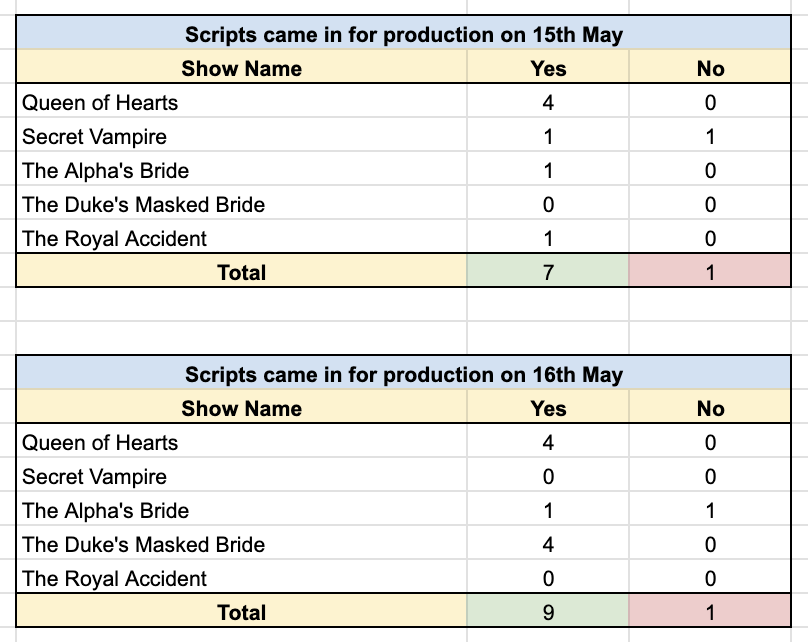The height and width of the screenshot is (642, 808).
Task: Select the 16th May table title cell
Action: pyautogui.click(x=403, y=373)
